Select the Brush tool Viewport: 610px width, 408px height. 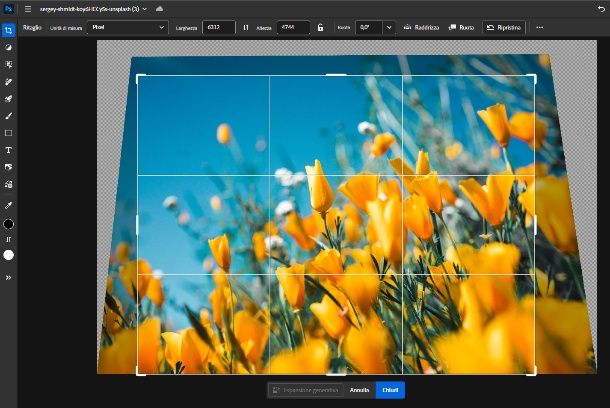(9, 116)
